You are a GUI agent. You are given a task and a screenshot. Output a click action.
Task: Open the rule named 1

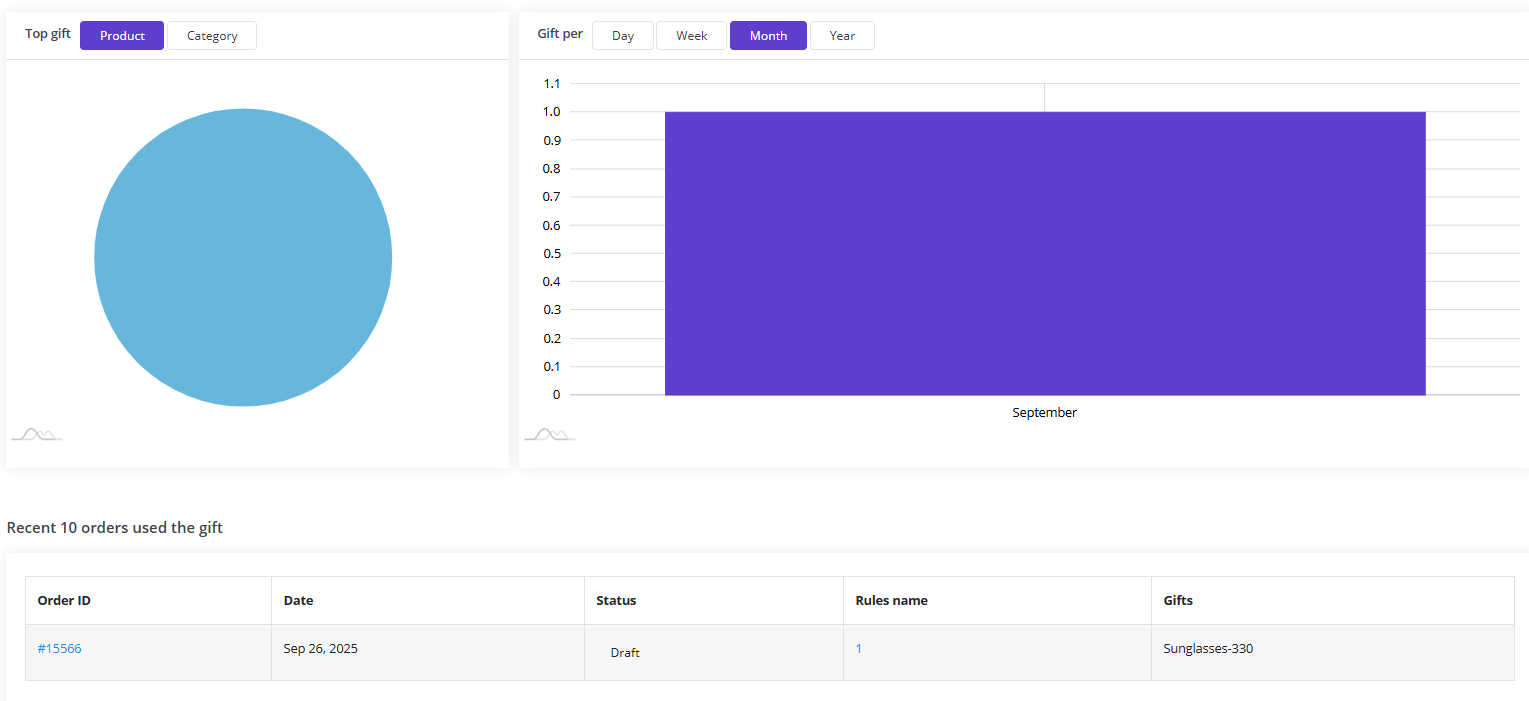(859, 649)
